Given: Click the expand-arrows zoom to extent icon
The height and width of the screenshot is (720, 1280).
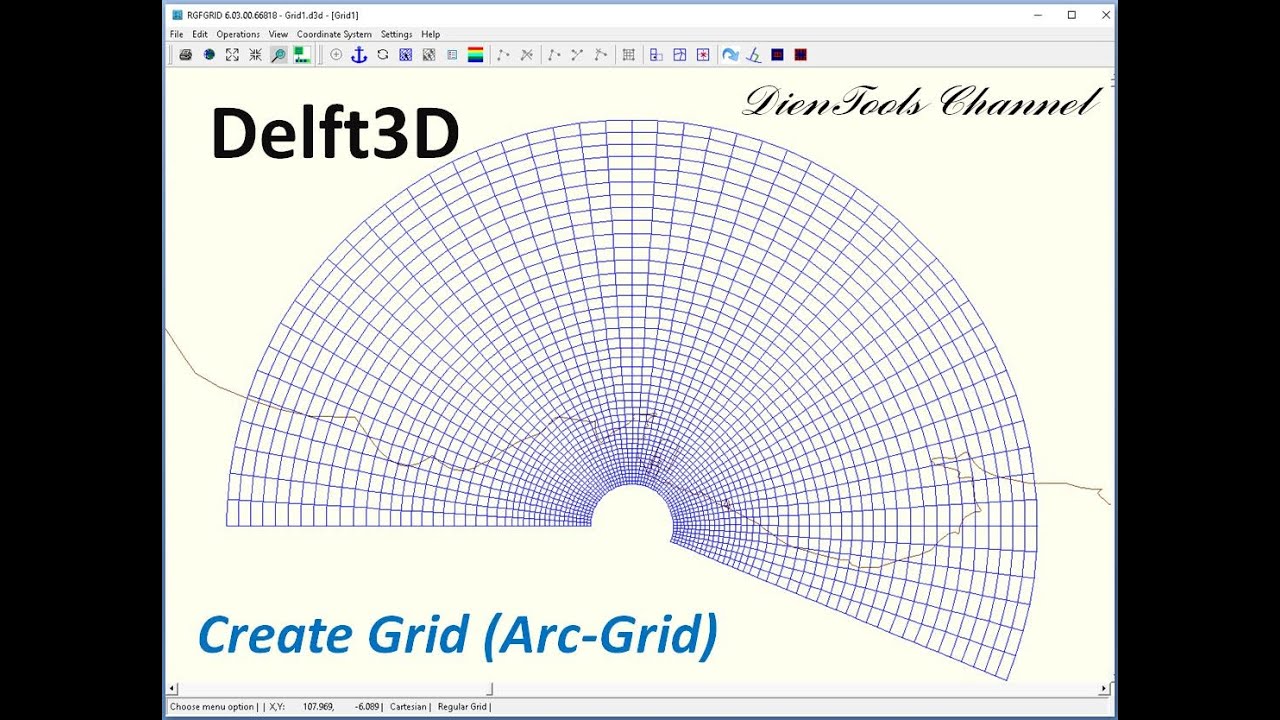Looking at the screenshot, I should 232,55.
